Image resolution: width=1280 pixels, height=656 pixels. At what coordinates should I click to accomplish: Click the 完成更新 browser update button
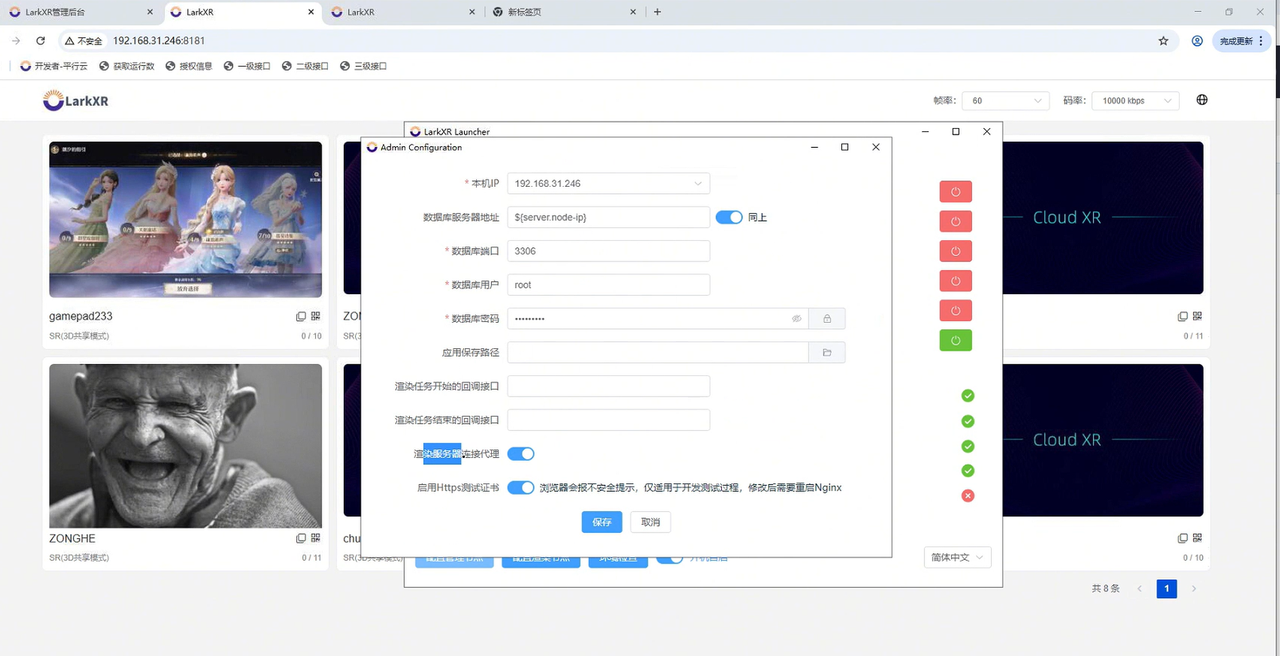[1243, 41]
